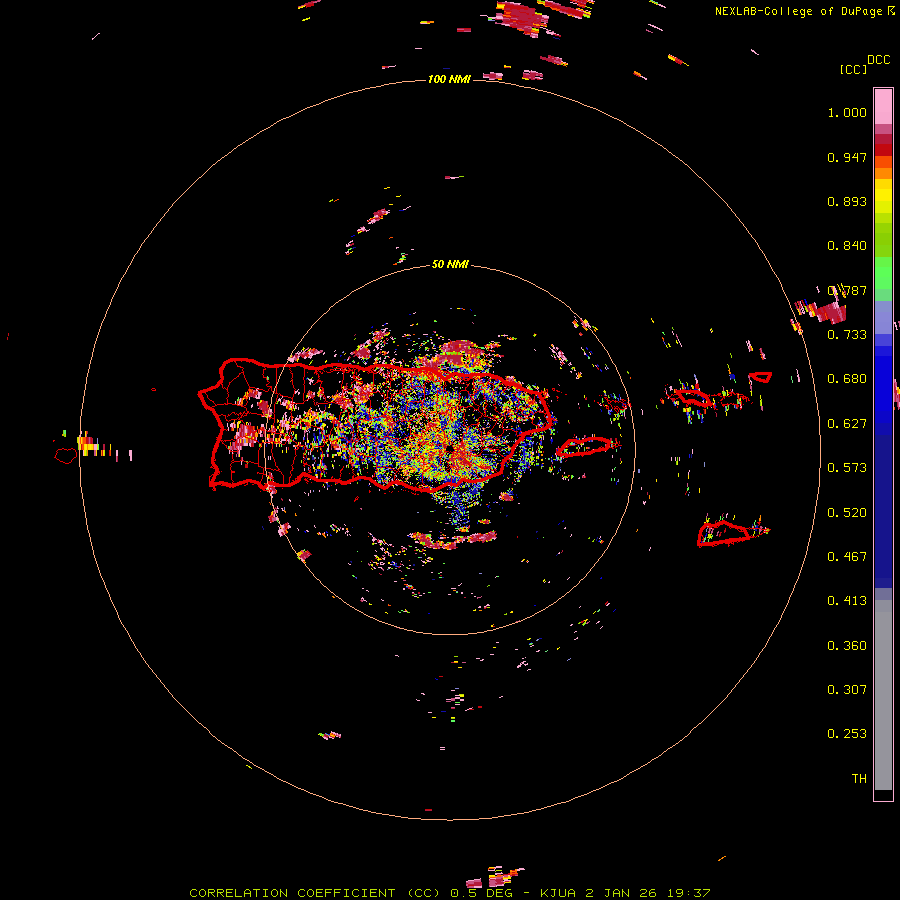Click the 0.467 scale label

pyautogui.click(x=847, y=557)
